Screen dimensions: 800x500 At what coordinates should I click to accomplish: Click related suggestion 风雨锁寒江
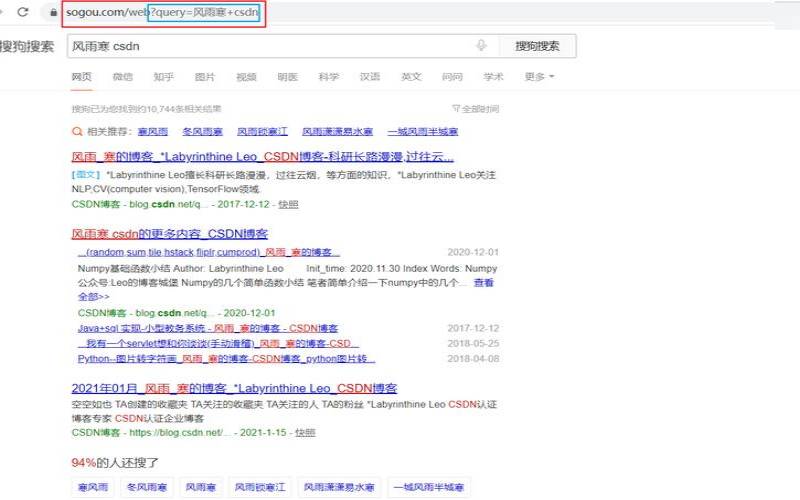[262, 131]
